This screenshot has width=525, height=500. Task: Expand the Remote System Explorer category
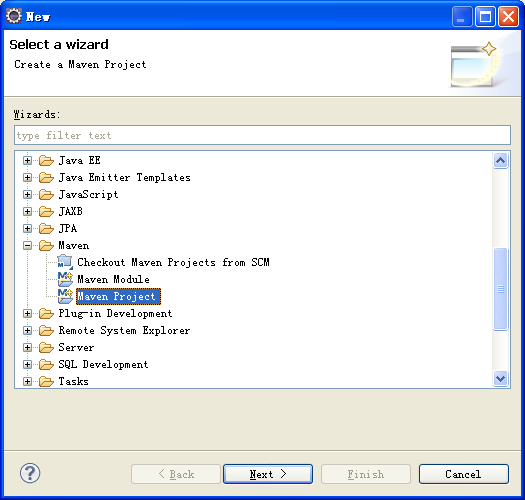click(x=27, y=331)
